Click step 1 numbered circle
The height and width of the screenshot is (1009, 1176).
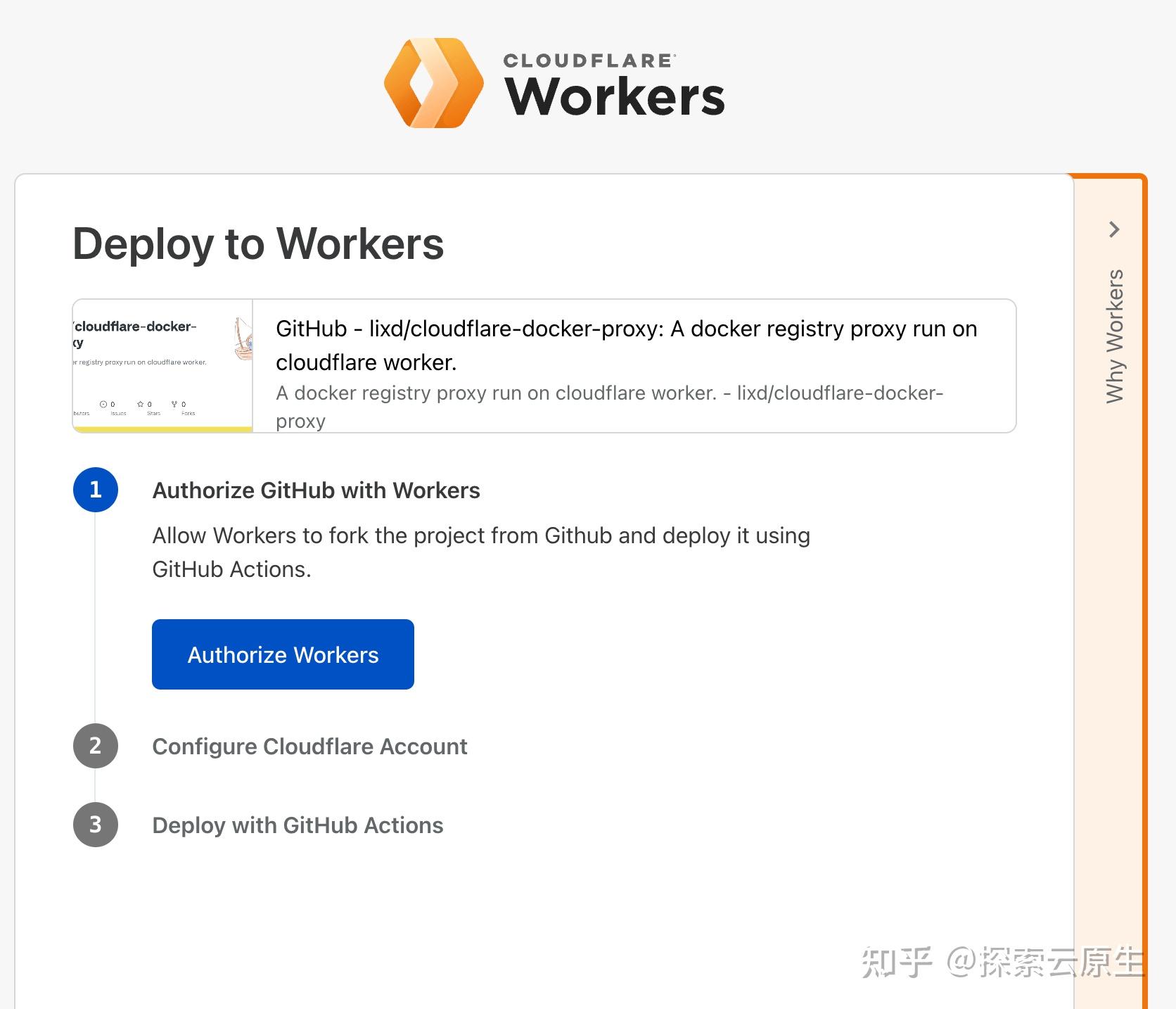(95, 490)
